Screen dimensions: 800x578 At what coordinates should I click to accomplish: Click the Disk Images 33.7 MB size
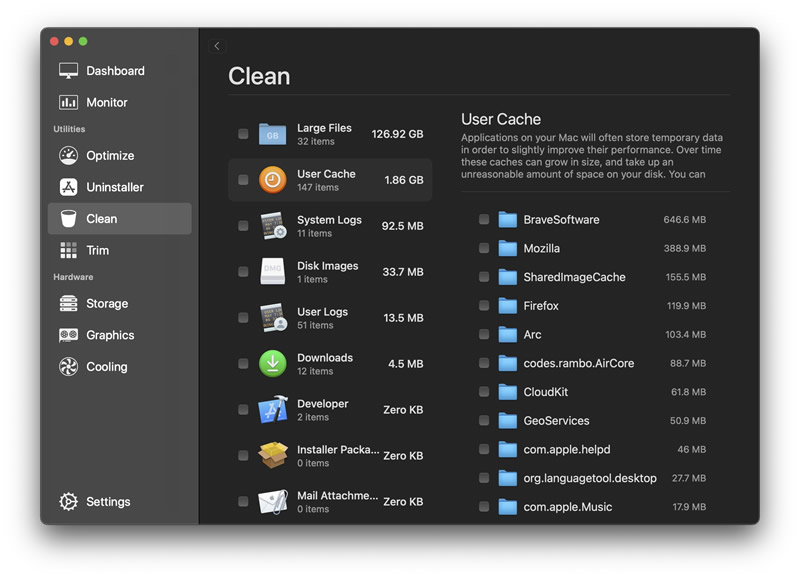403,272
